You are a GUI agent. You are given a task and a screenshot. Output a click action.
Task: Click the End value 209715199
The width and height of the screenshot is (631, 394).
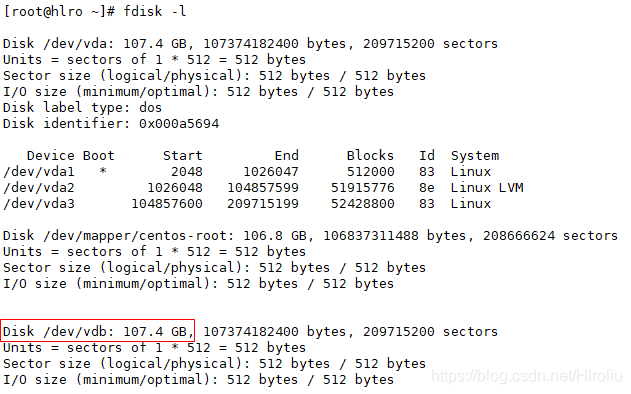point(263,204)
